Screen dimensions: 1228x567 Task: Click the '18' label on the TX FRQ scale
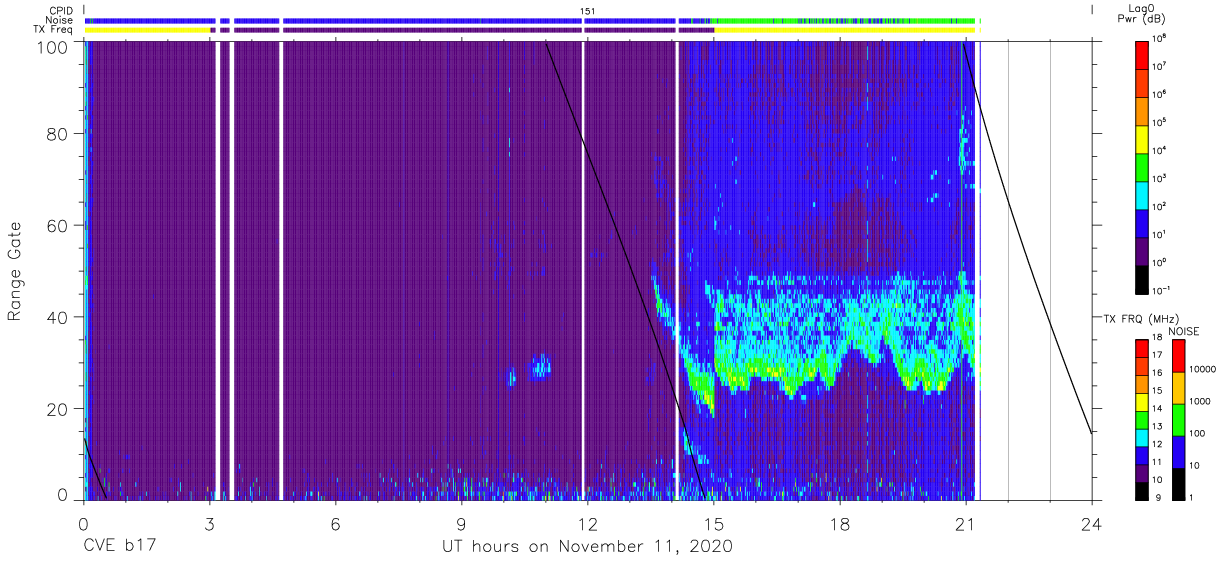(x=1155, y=339)
